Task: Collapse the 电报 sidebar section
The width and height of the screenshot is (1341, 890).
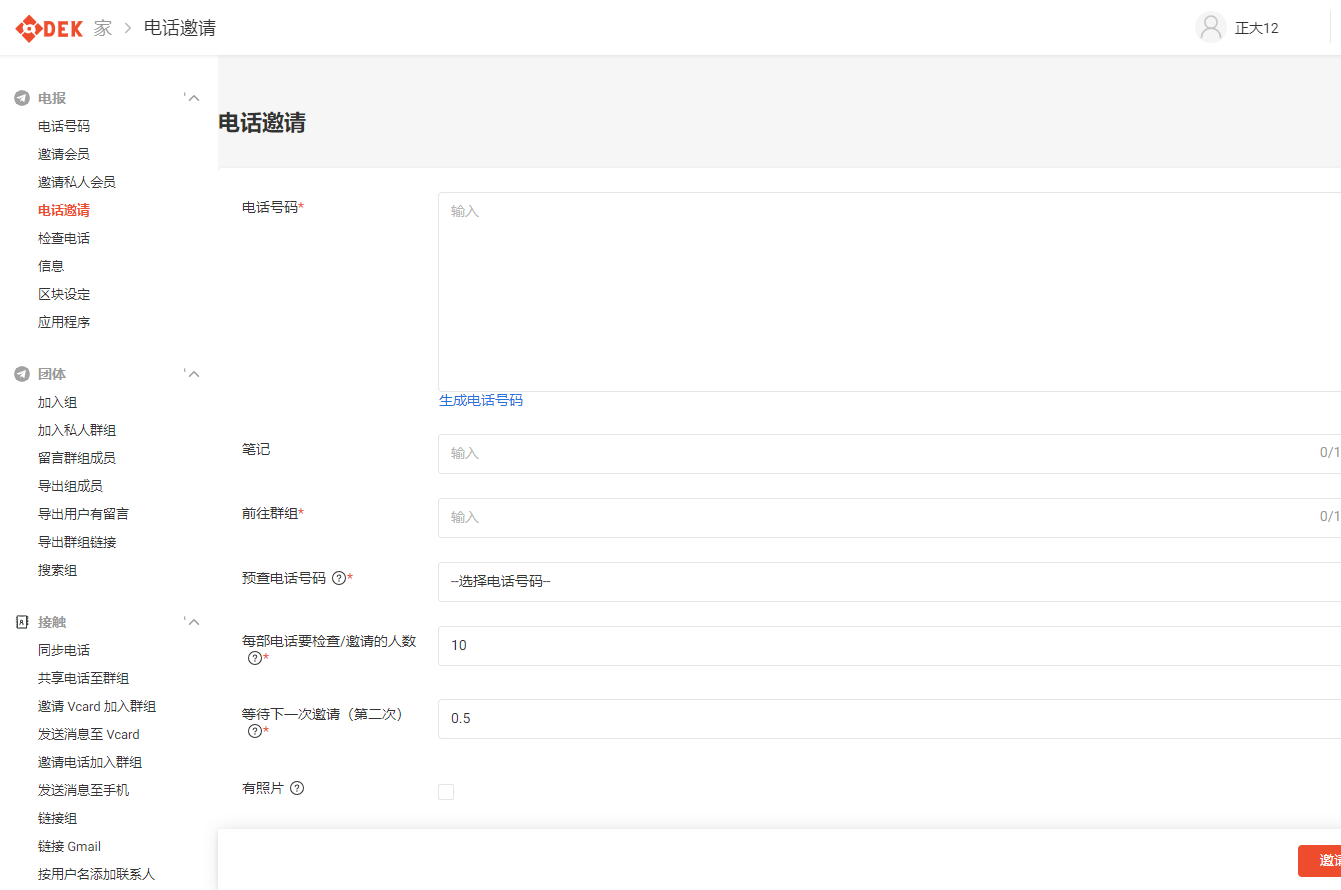Action: point(194,98)
